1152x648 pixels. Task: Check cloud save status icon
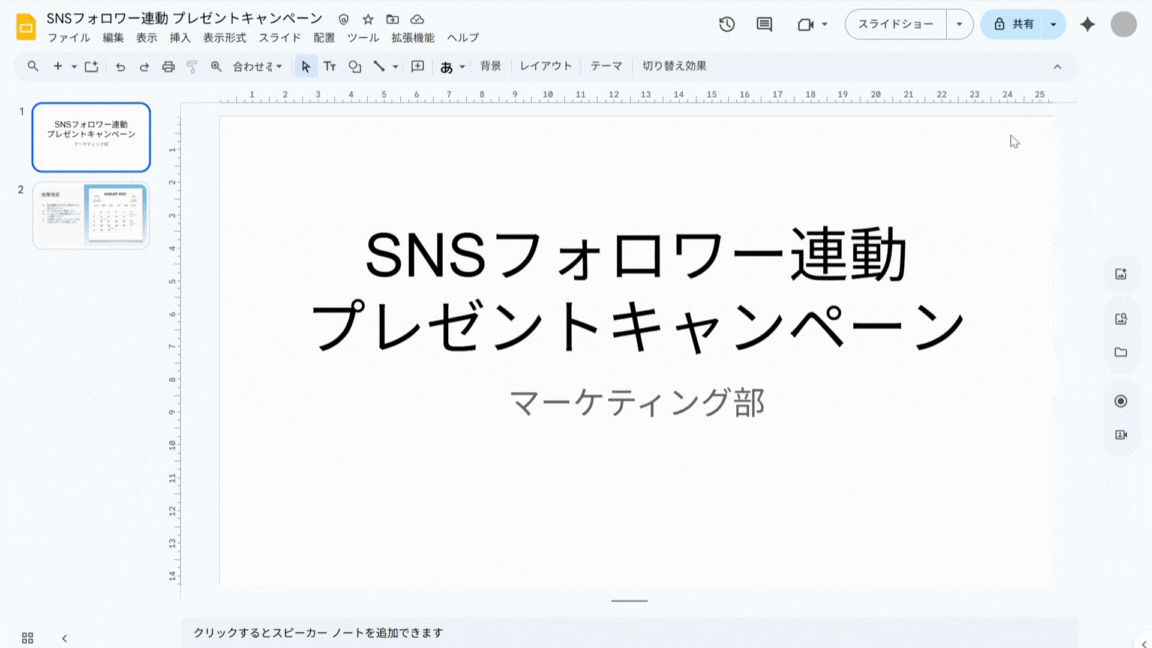[417, 19]
